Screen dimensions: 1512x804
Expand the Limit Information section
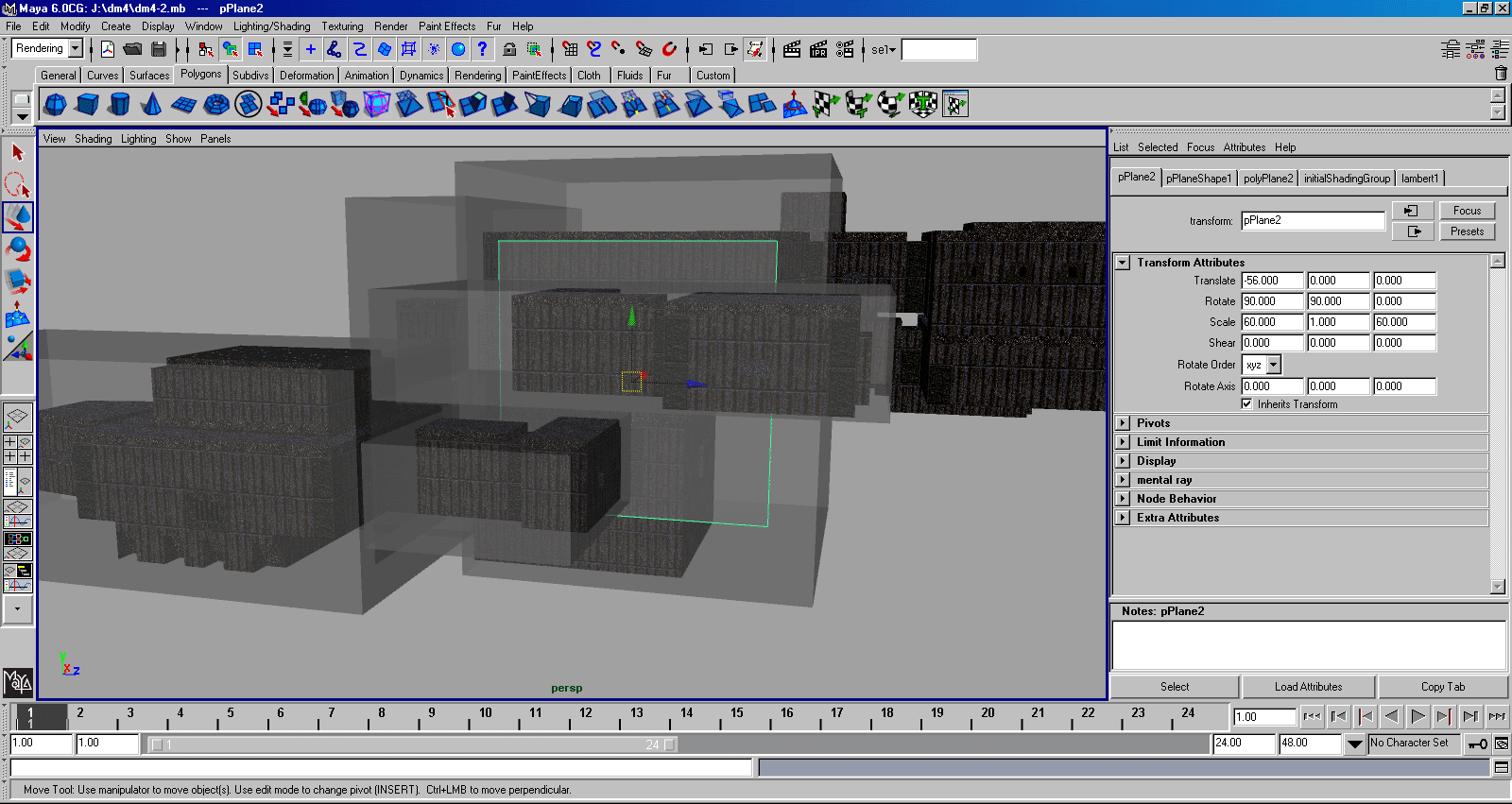click(x=1123, y=442)
